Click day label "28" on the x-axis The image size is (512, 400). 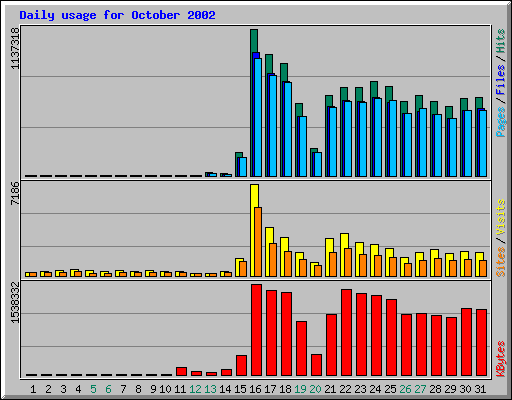(435, 389)
